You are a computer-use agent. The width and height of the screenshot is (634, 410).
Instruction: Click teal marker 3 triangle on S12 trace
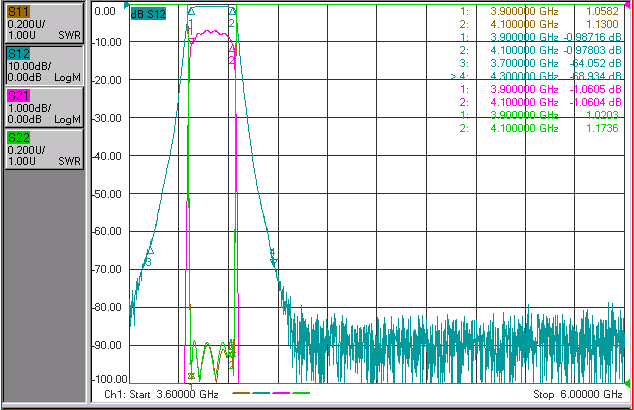pyautogui.click(x=150, y=251)
